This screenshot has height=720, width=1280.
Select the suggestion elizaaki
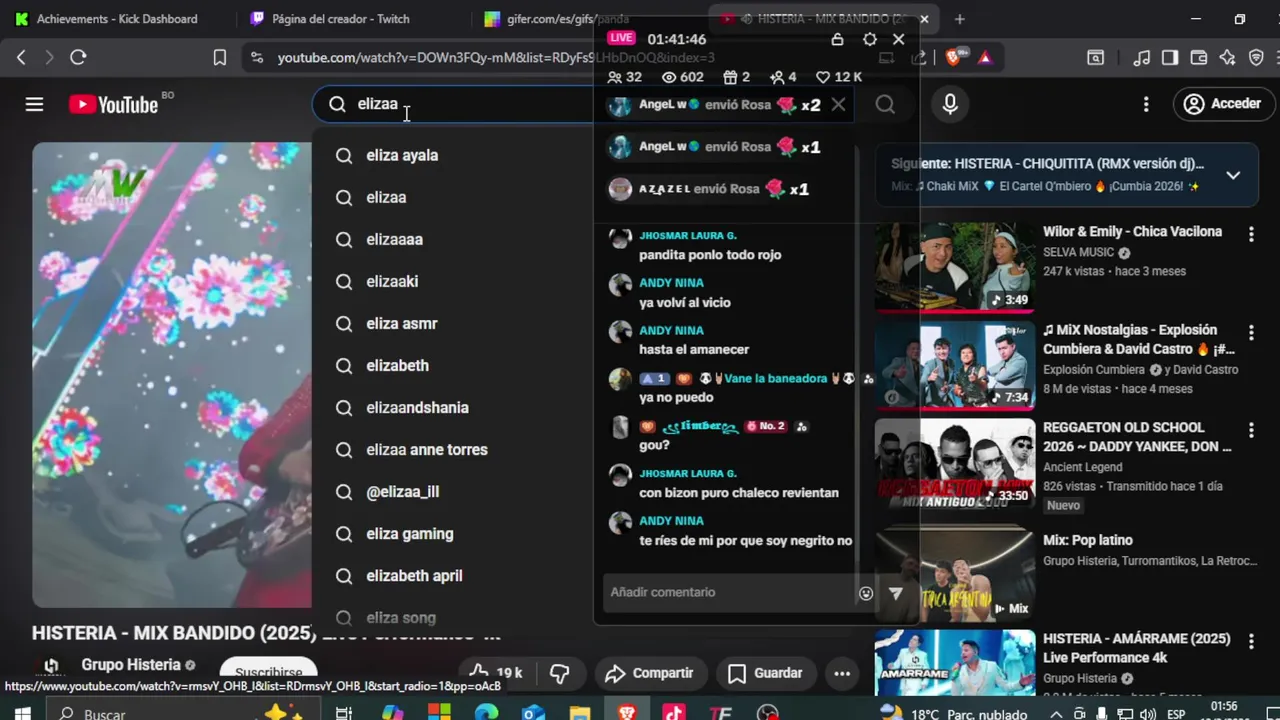453,282
